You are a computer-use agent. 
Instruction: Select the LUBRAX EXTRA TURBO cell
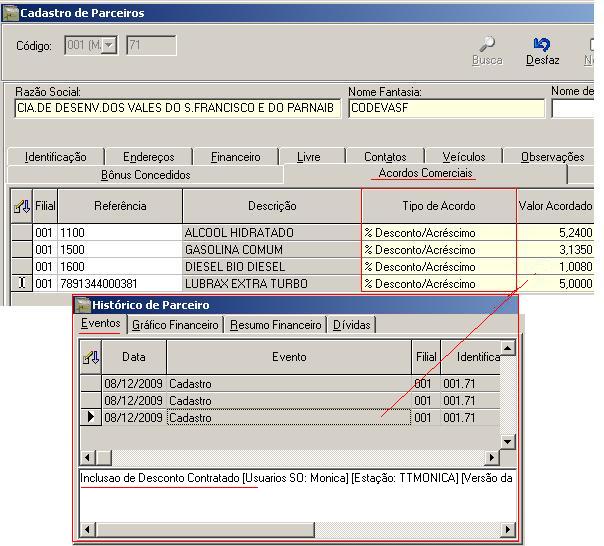(272, 284)
